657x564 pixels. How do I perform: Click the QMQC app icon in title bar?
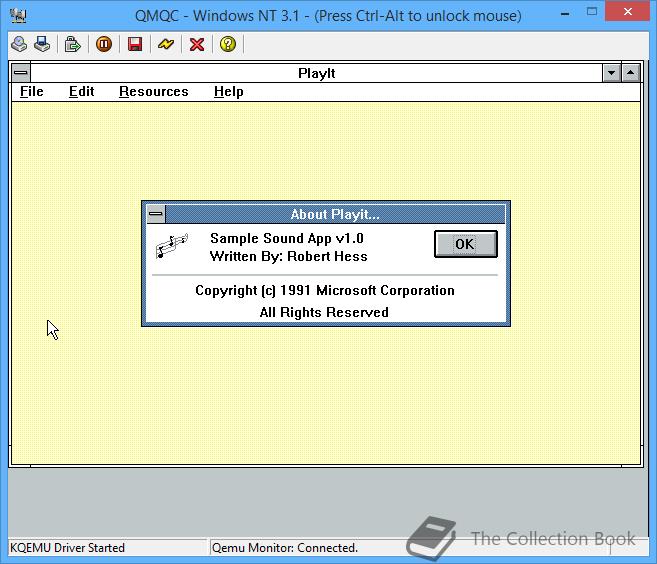click(x=18, y=16)
